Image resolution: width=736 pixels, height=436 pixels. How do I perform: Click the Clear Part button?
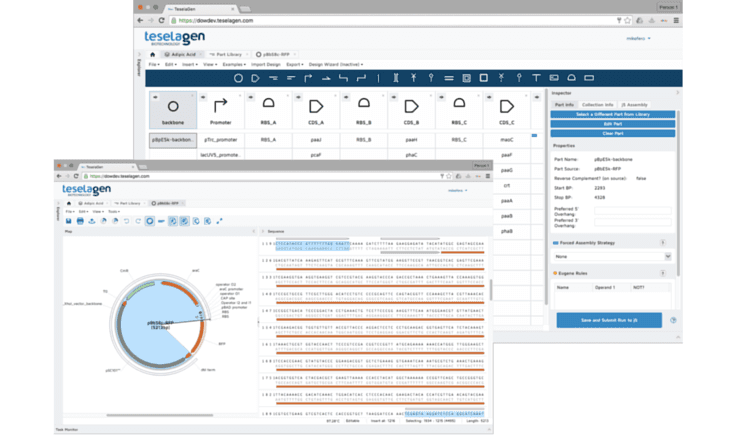(613, 133)
